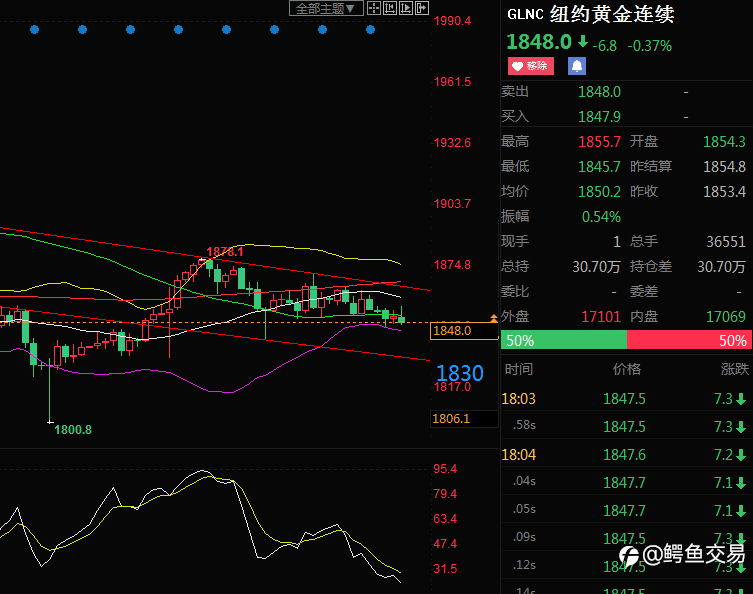Click the leftmost blue dot marker

34,30
